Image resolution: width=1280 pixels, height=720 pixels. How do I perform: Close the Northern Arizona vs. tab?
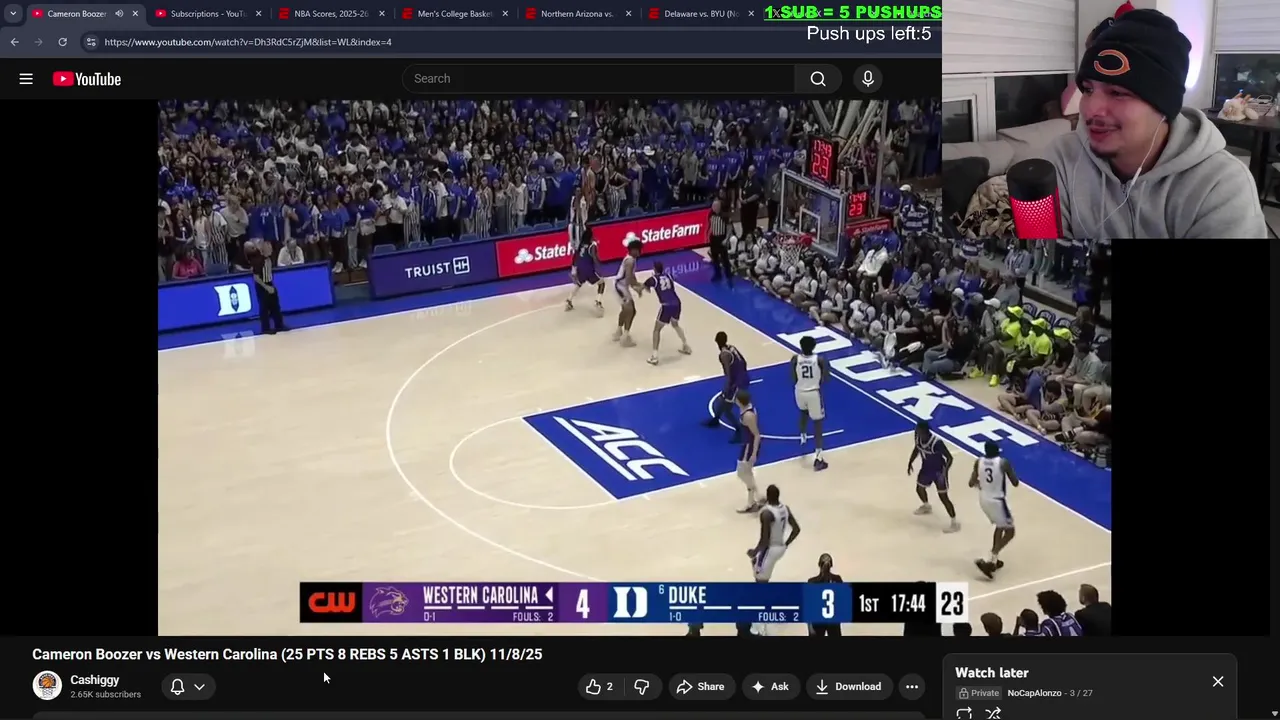(628, 14)
